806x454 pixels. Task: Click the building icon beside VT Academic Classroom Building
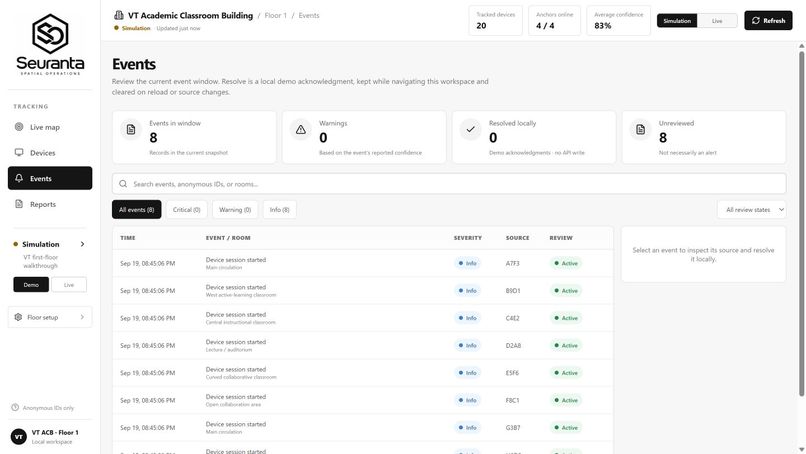(x=119, y=15)
